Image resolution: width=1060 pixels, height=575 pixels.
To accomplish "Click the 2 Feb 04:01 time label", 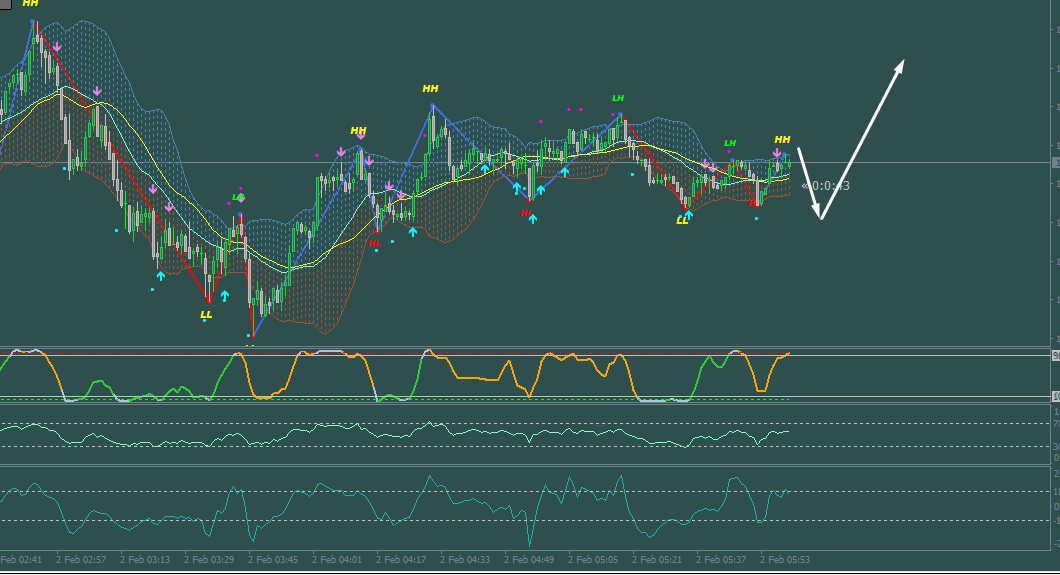I will pos(337,559).
